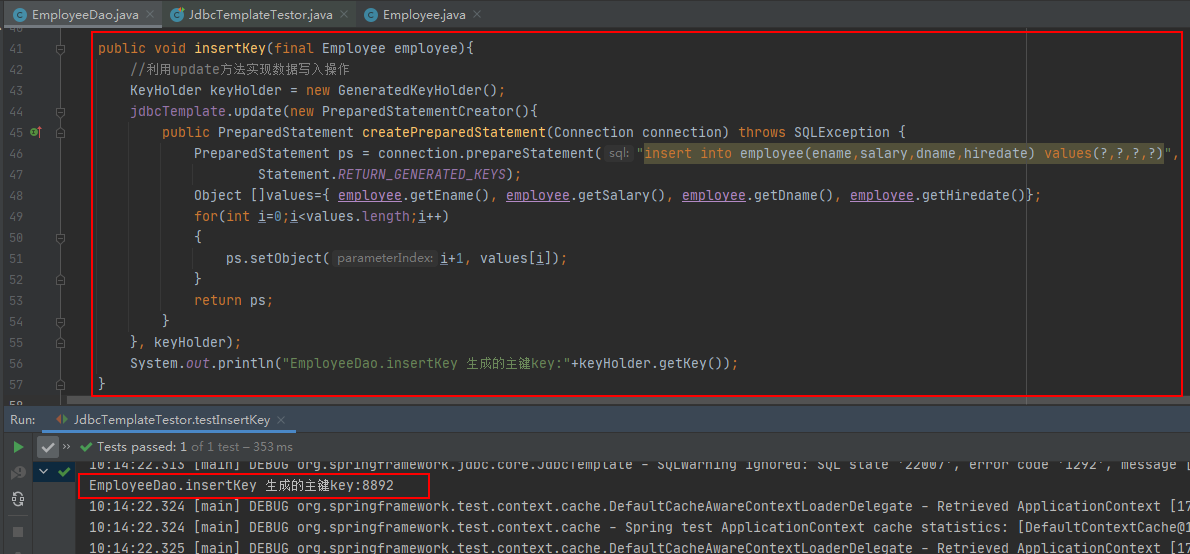The width and height of the screenshot is (1190, 554).
Task: Click employee.getDname() call
Action: click(x=757, y=195)
